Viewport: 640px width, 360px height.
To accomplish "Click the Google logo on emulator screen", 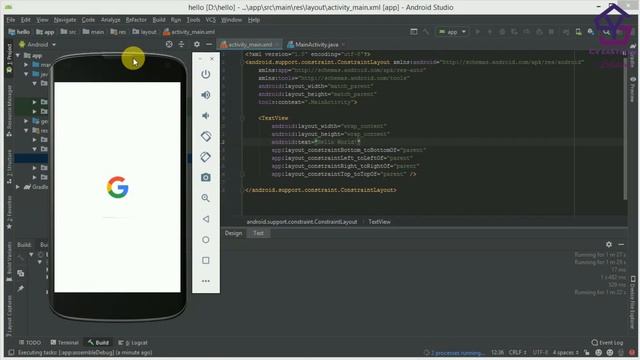I will pyautogui.click(x=118, y=187).
